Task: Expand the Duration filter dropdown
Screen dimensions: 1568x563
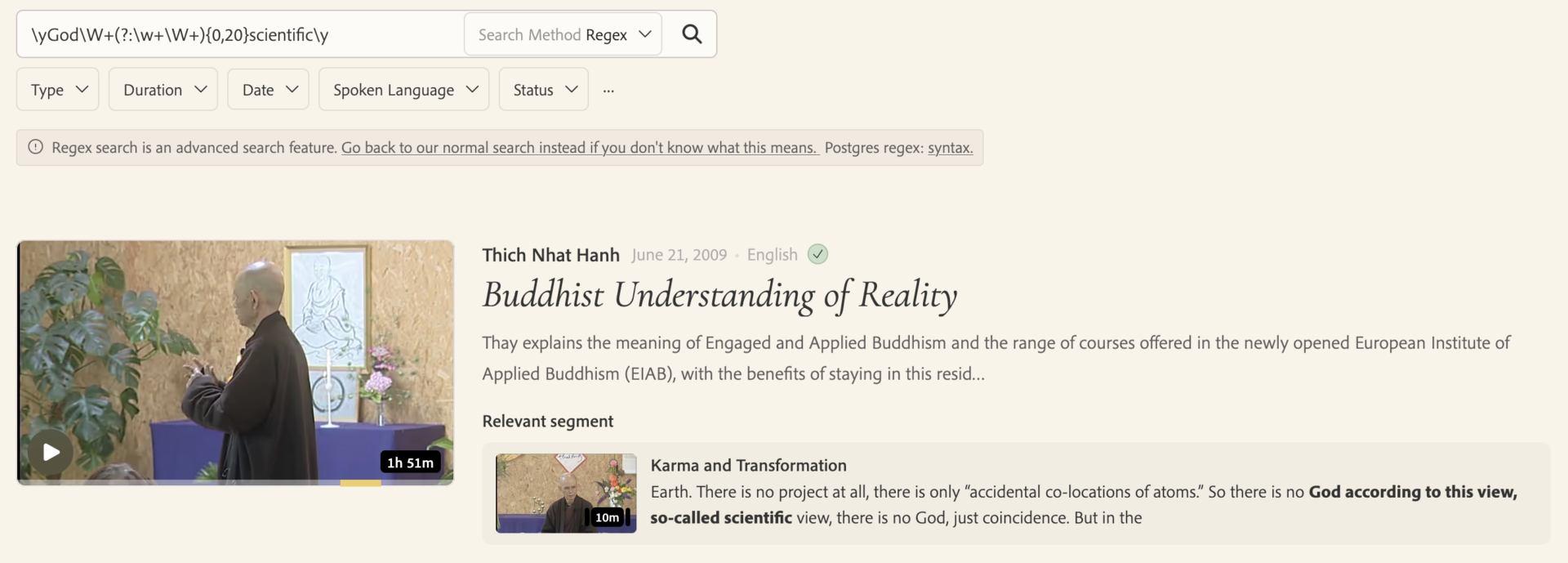Action: point(163,90)
